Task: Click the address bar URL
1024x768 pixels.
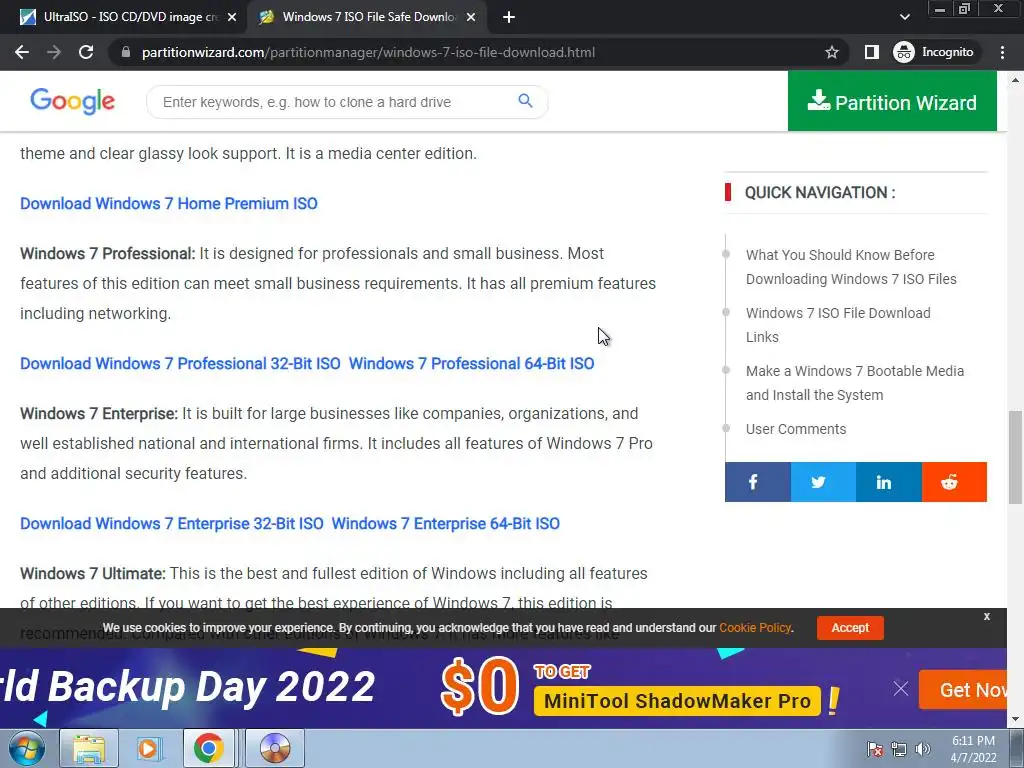Action: coord(368,52)
